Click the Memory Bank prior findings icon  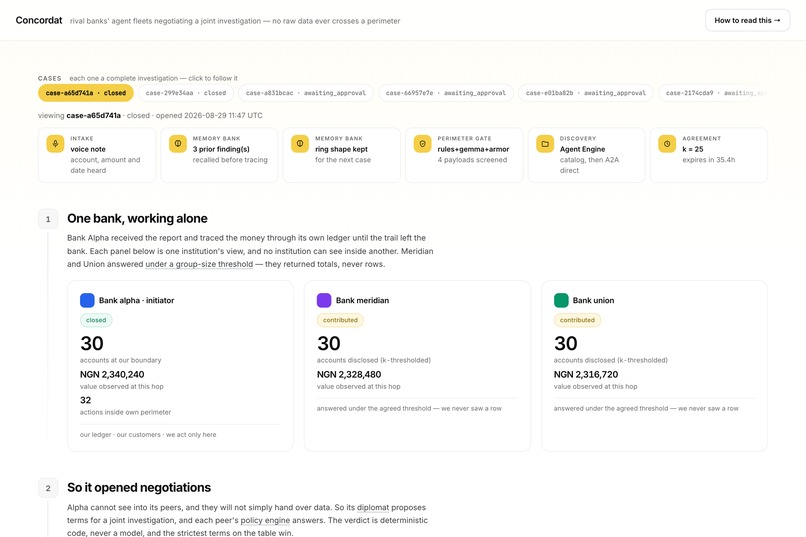(177, 144)
